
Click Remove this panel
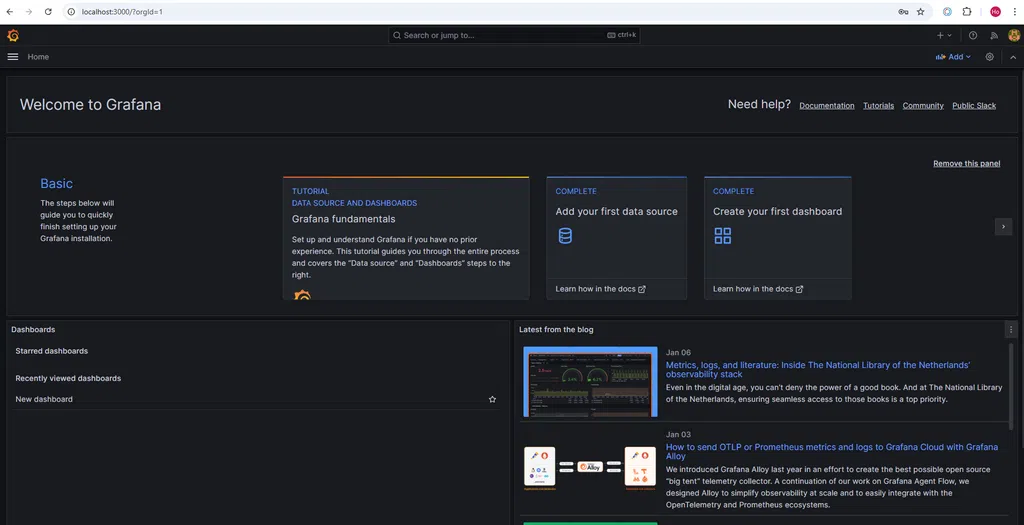click(967, 163)
